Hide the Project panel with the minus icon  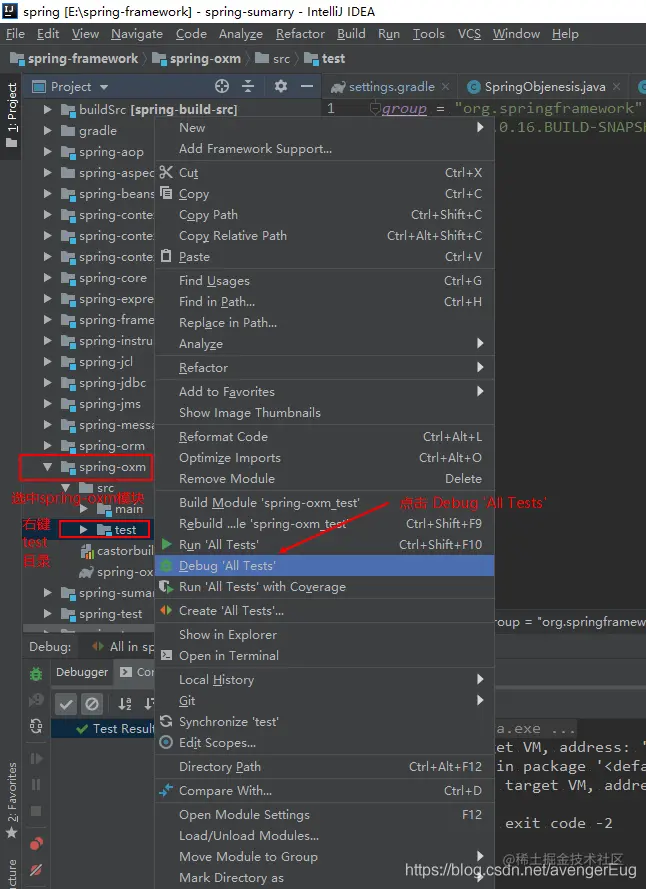point(307,86)
